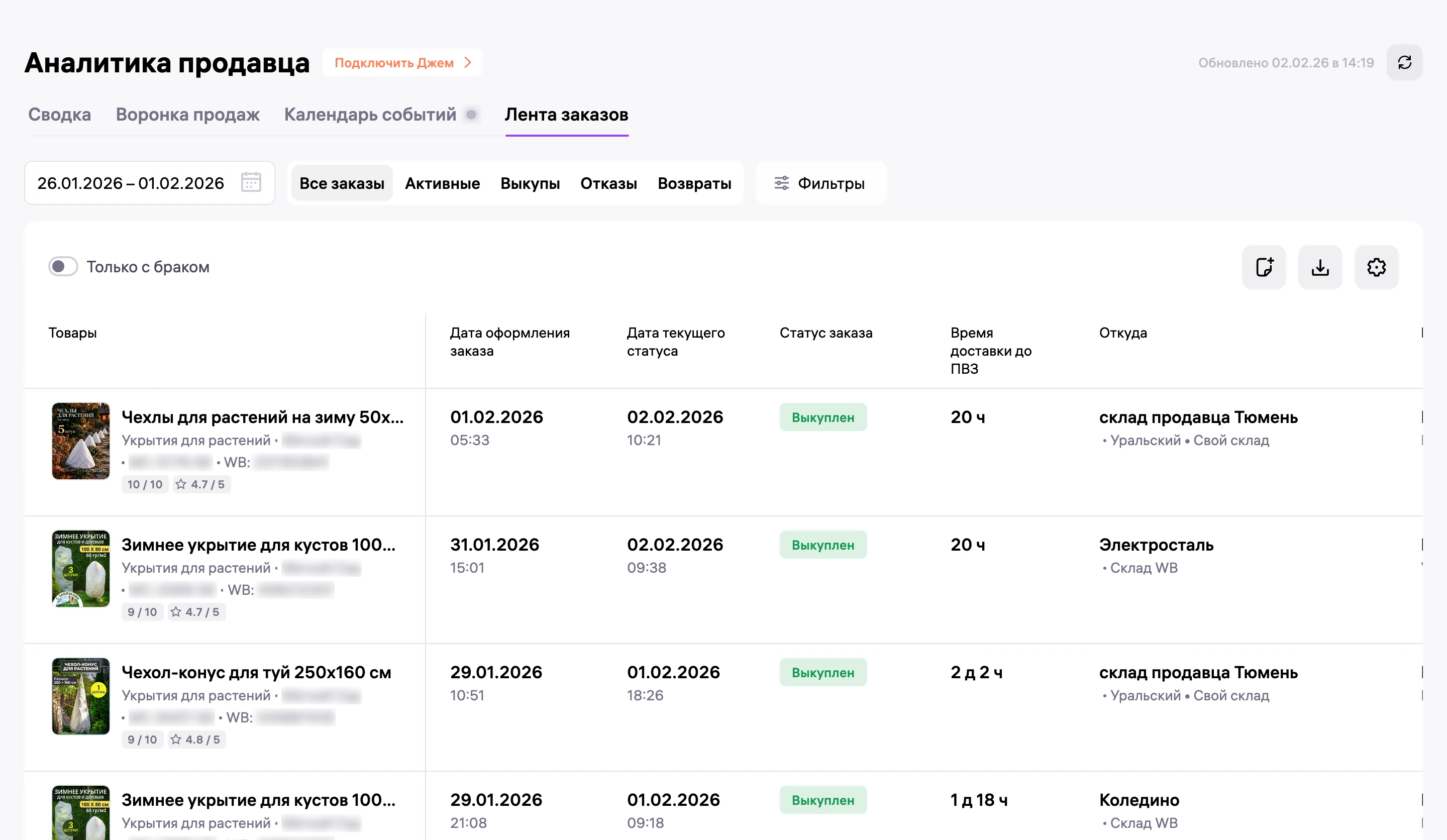The image size is (1447, 840).
Task: Click the star rating 4.8 / 5 badge
Action: (x=196, y=740)
